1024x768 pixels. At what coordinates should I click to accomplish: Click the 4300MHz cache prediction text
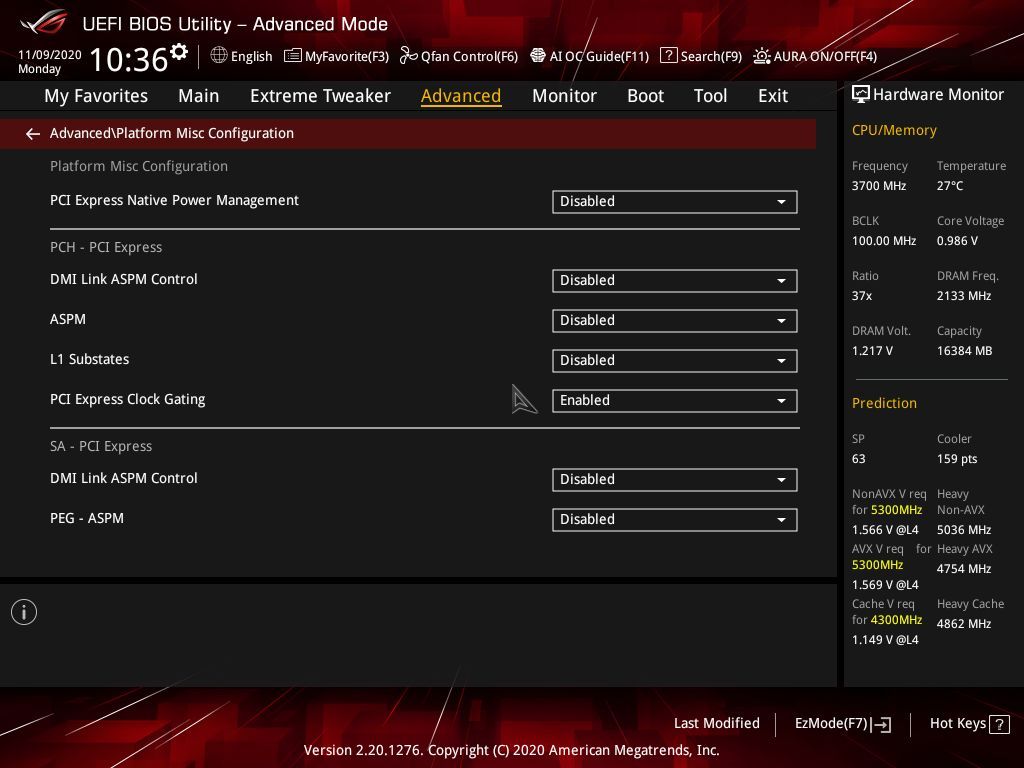click(896, 620)
